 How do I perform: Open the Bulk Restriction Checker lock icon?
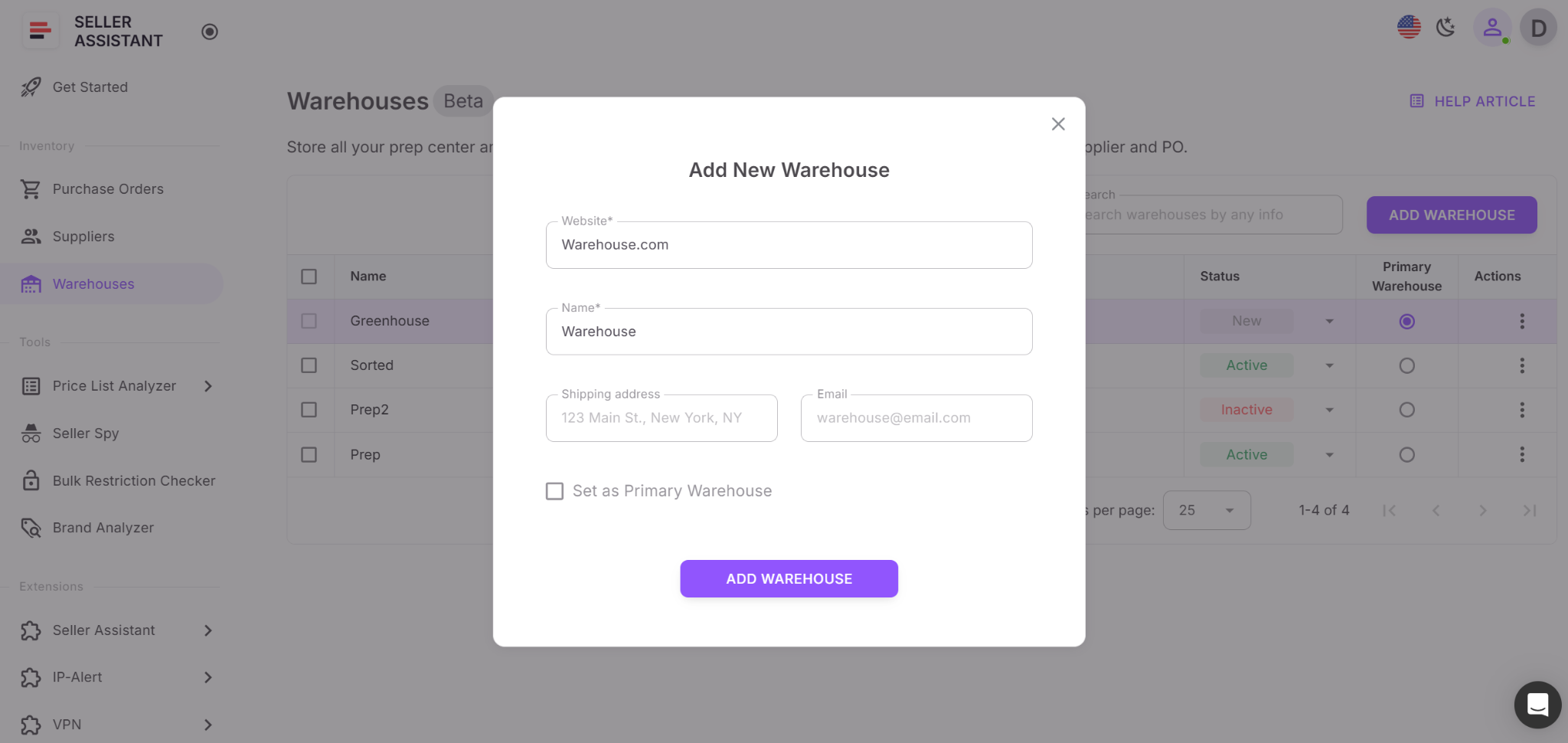[x=31, y=480]
